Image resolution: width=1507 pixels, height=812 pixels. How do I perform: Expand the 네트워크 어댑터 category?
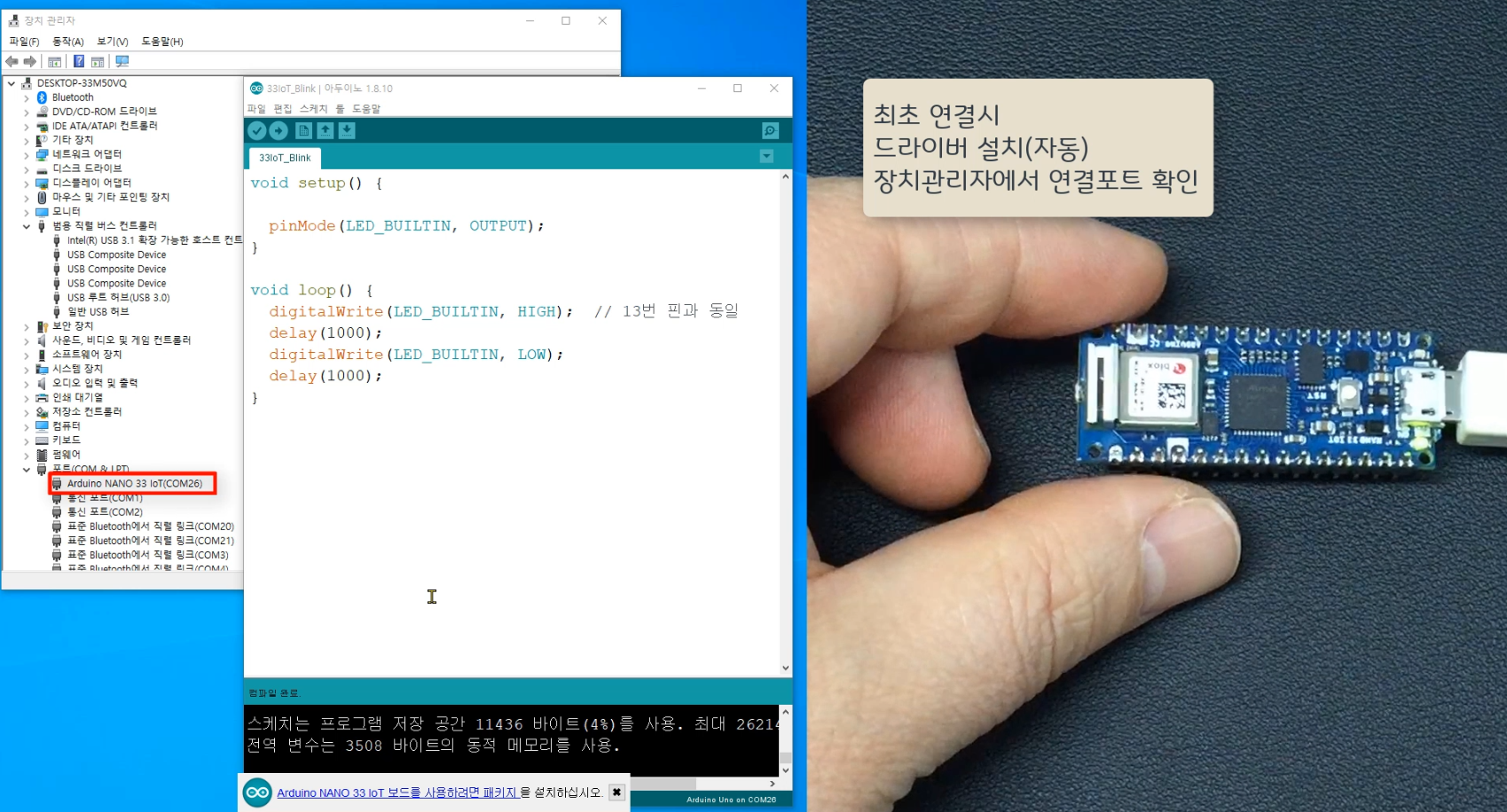coord(27,154)
